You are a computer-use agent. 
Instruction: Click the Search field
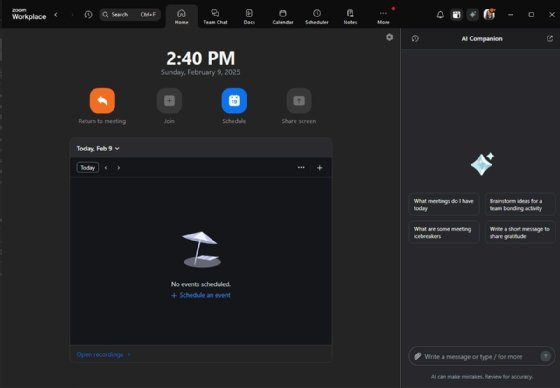[x=130, y=15]
